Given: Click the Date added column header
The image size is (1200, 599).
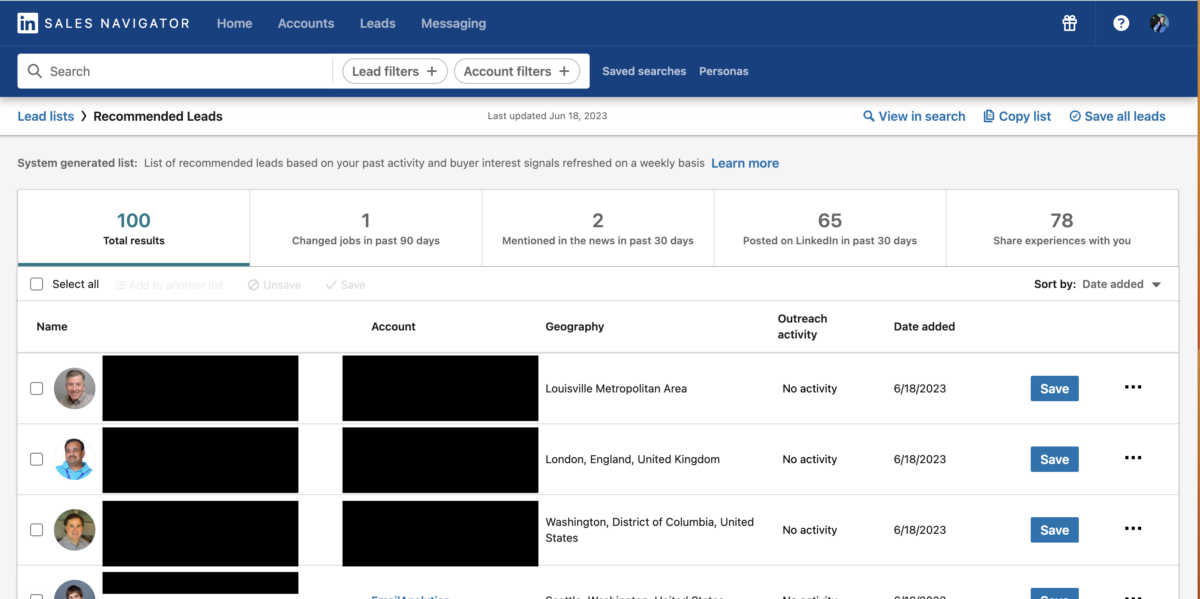Looking at the screenshot, I should click(x=924, y=326).
